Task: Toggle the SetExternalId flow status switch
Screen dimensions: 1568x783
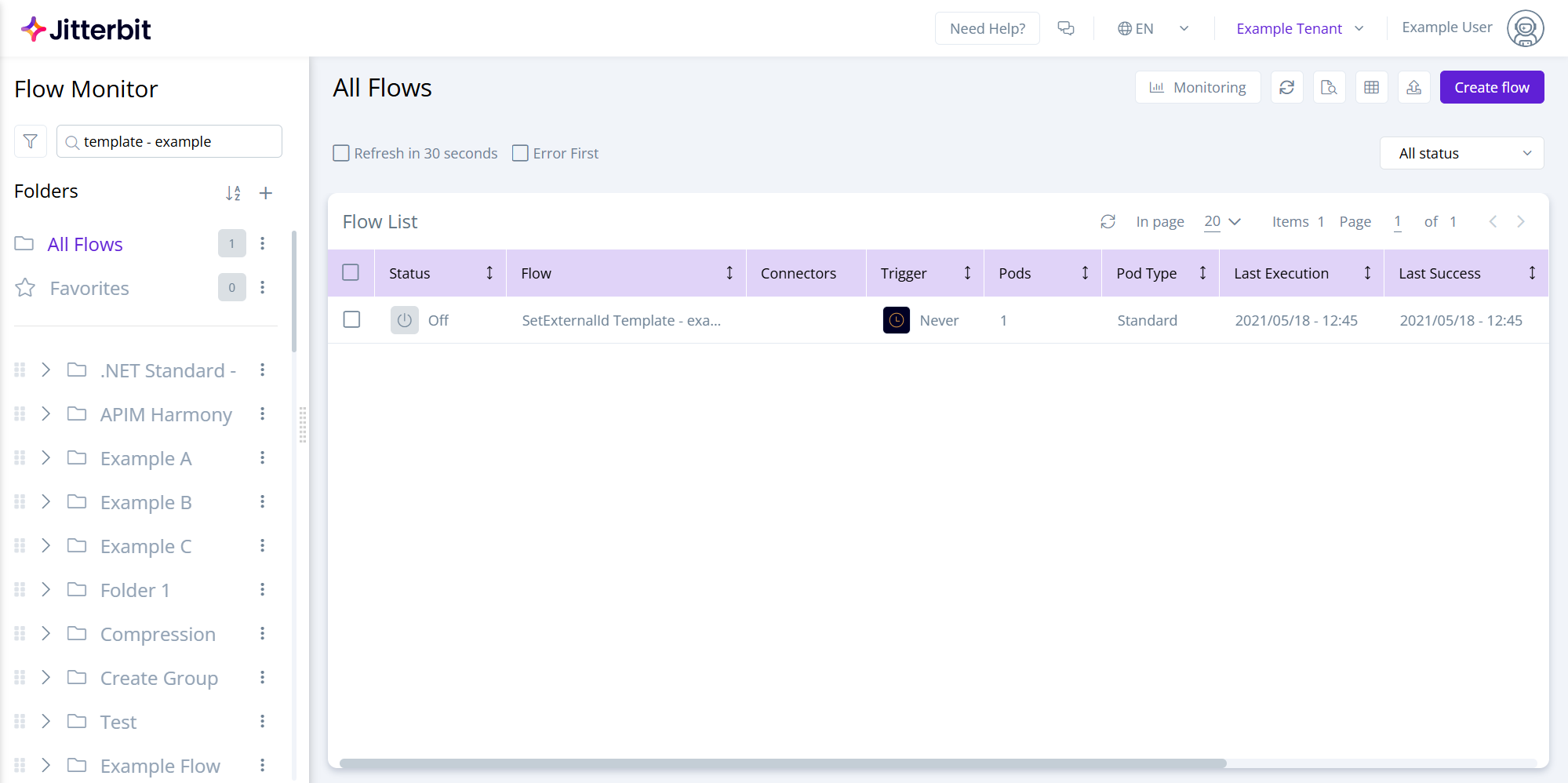Action: pos(404,320)
